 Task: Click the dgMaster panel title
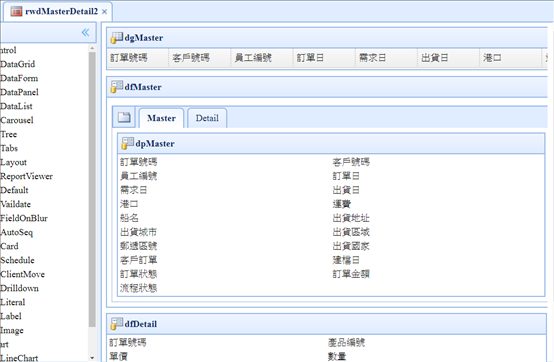[x=144, y=38]
